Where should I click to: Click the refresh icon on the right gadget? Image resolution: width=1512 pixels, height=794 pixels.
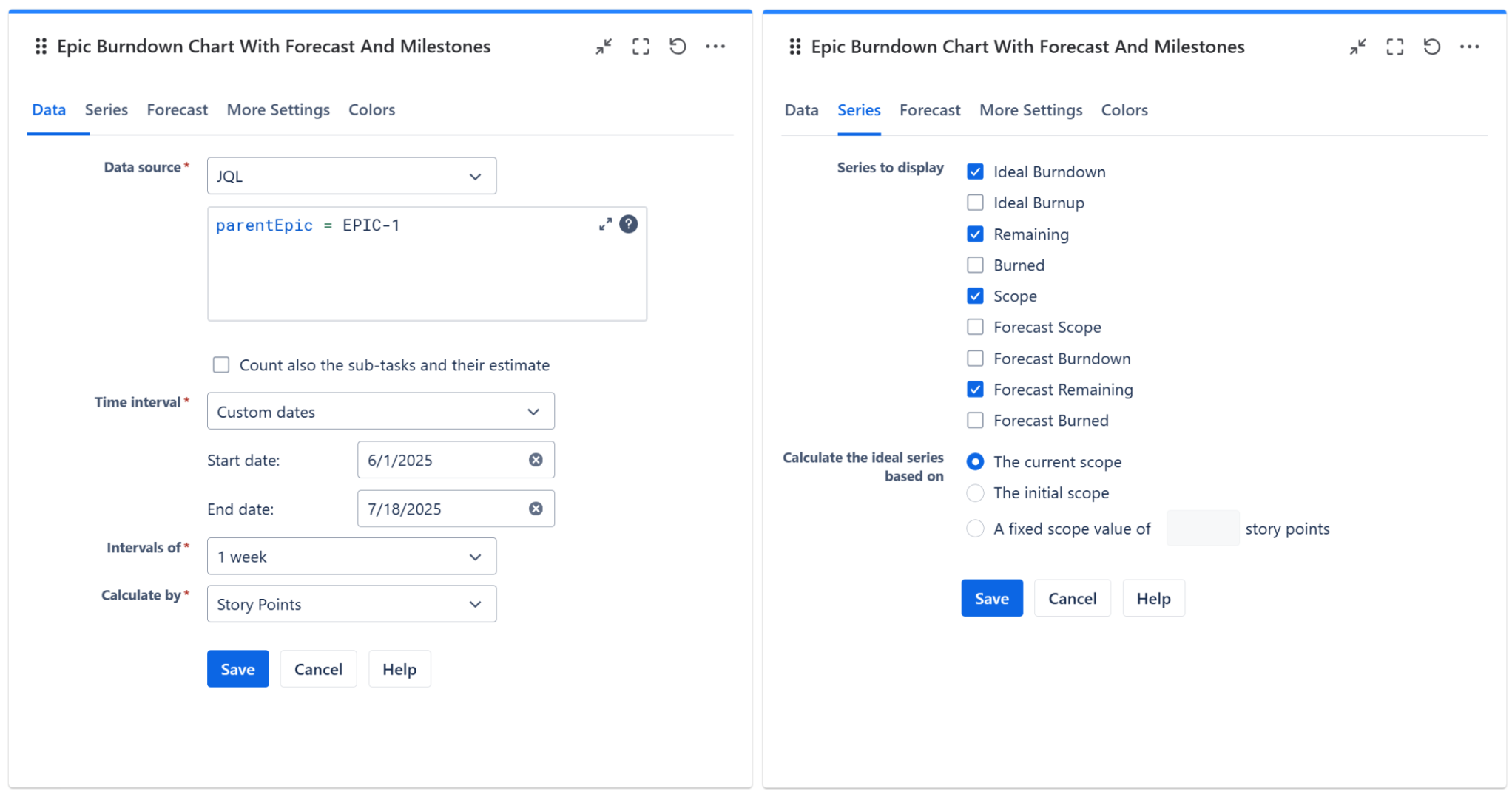coord(1431,46)
